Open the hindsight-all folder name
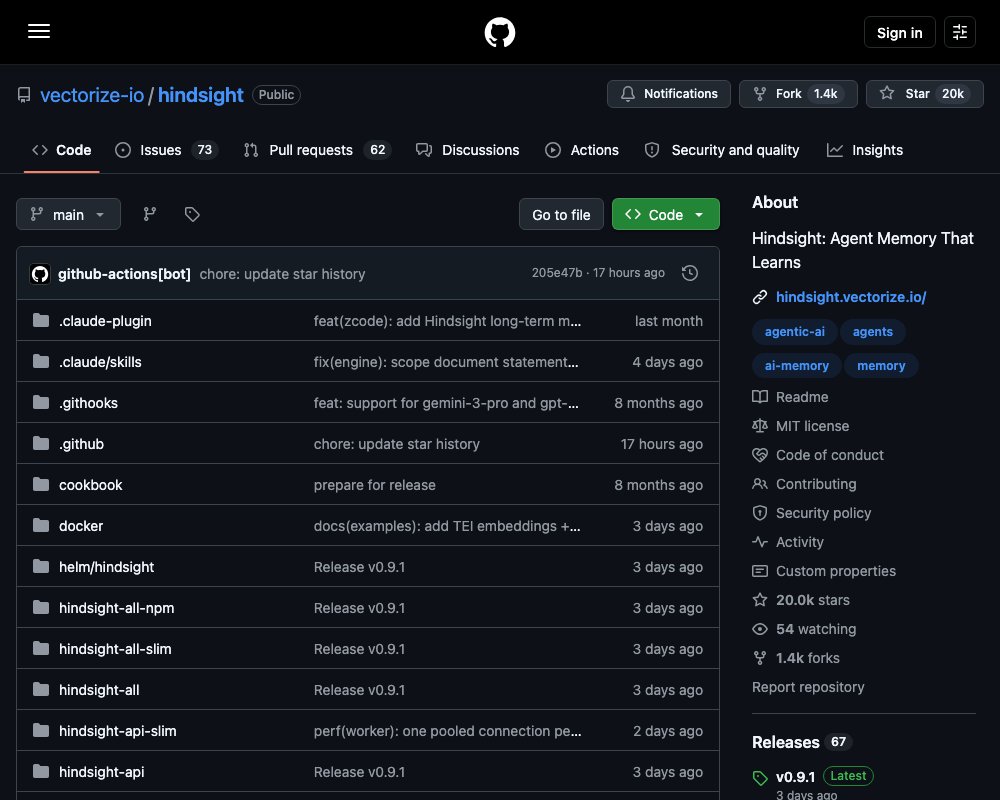Viewport: 1000px width, 800px height. pyautogui.click(x=99, y=690)
